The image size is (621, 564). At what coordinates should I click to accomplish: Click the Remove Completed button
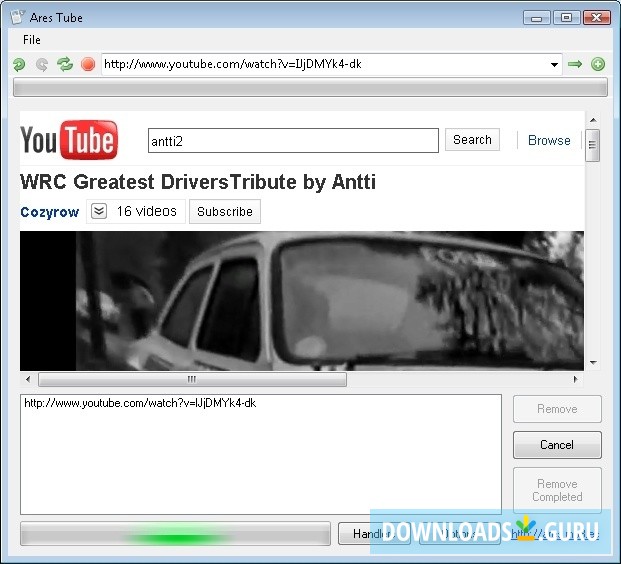(557, 490)
